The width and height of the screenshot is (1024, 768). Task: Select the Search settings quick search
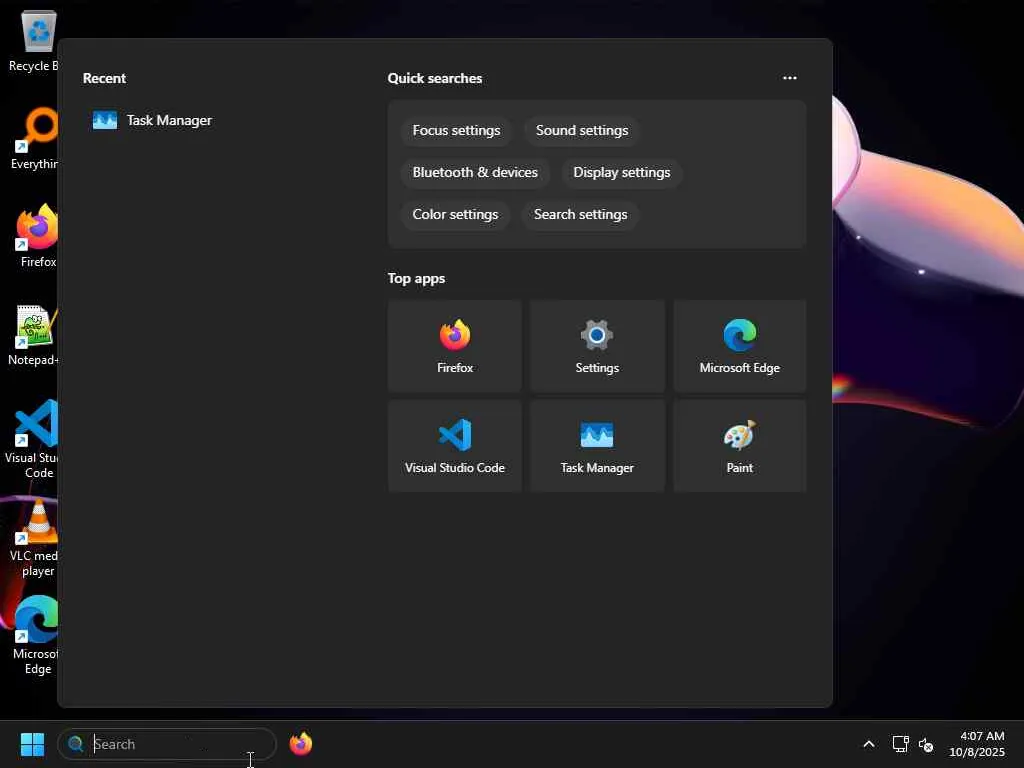coord(581,214)
